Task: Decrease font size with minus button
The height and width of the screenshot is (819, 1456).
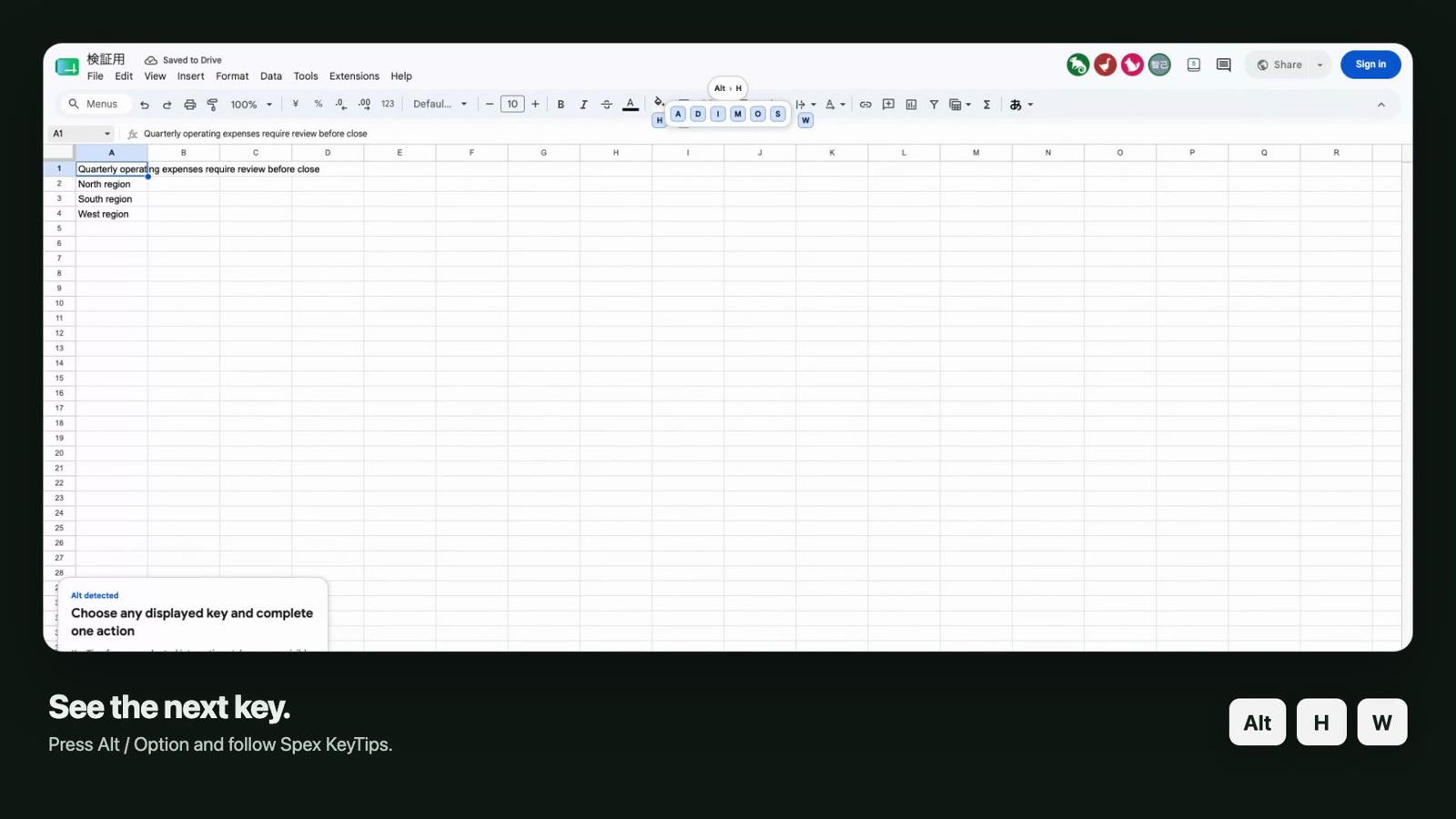Action: click(490, 105)
